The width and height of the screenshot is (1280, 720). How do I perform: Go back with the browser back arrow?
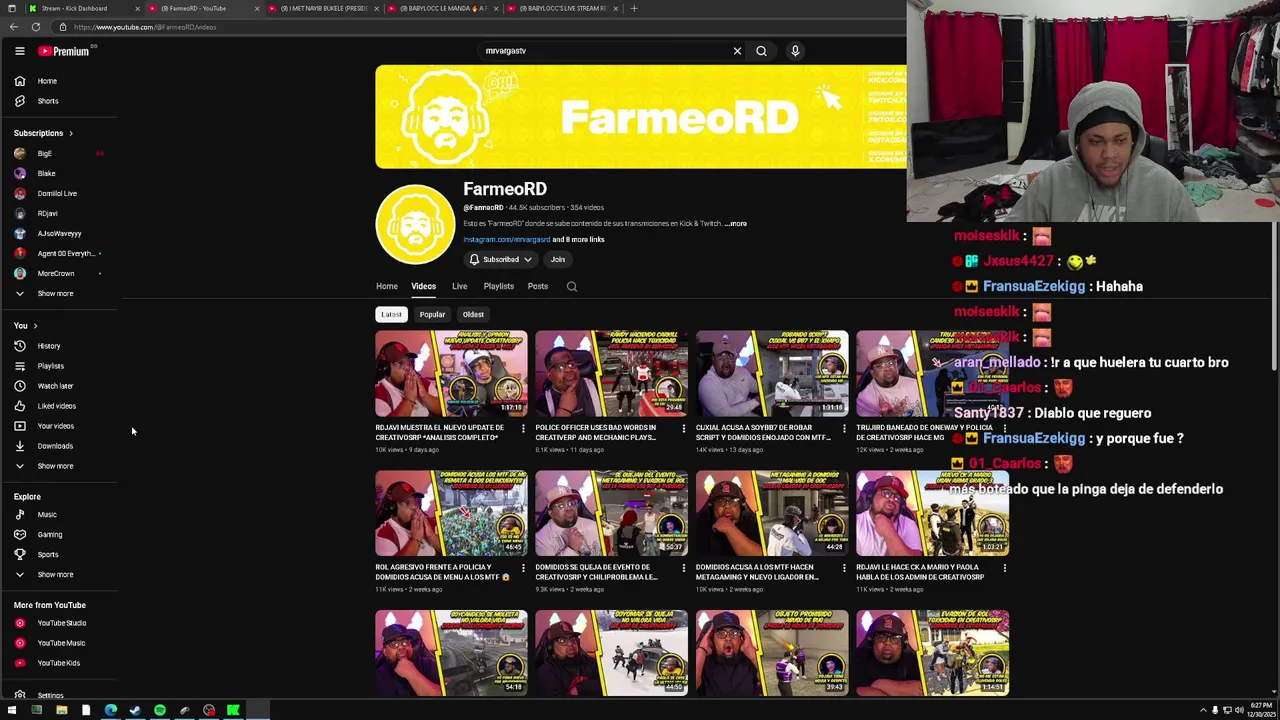pyautogui.click(x=14, y=27)
